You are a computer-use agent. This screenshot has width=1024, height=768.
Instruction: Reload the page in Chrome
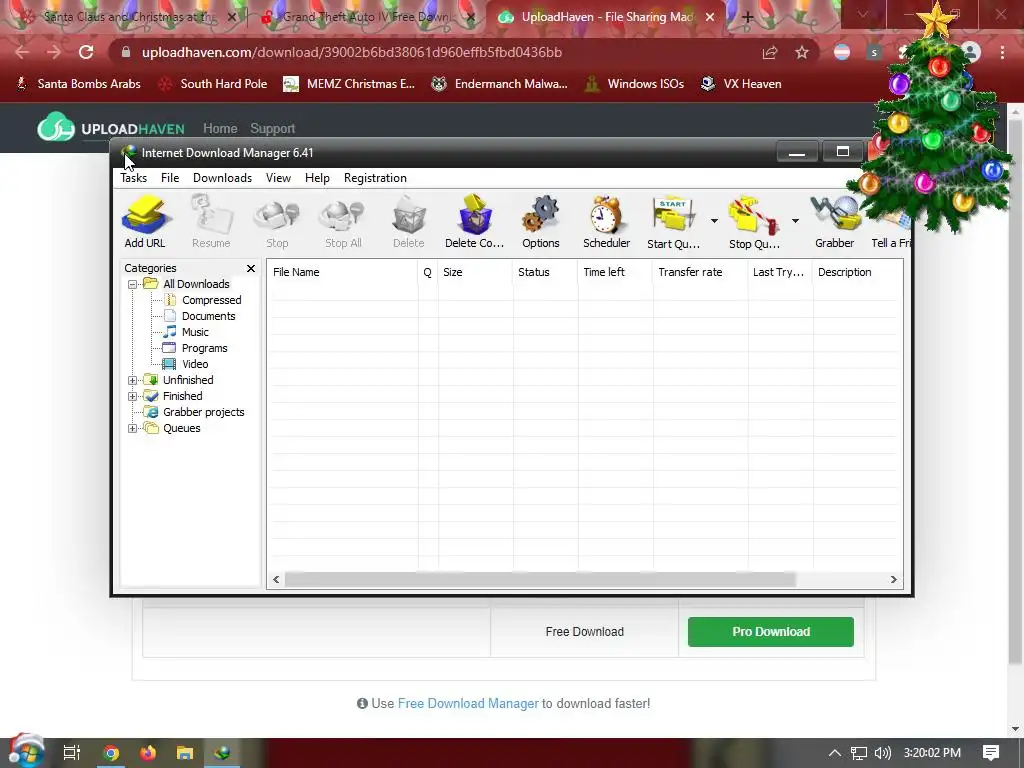coord(86,52)
